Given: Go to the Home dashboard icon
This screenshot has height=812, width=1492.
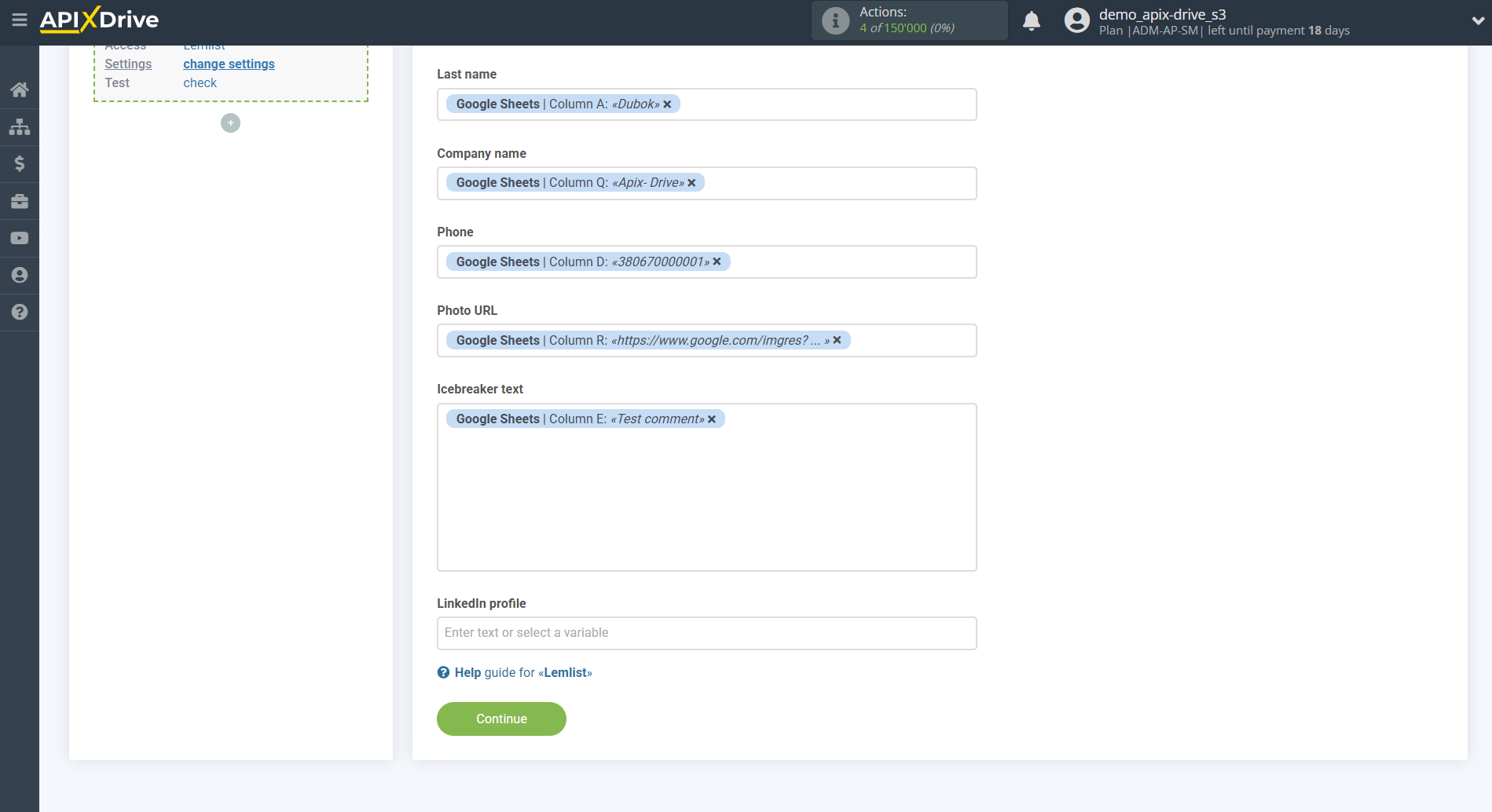Looking at the screenshot, I should pyautogui.click(x=20, y=90).
